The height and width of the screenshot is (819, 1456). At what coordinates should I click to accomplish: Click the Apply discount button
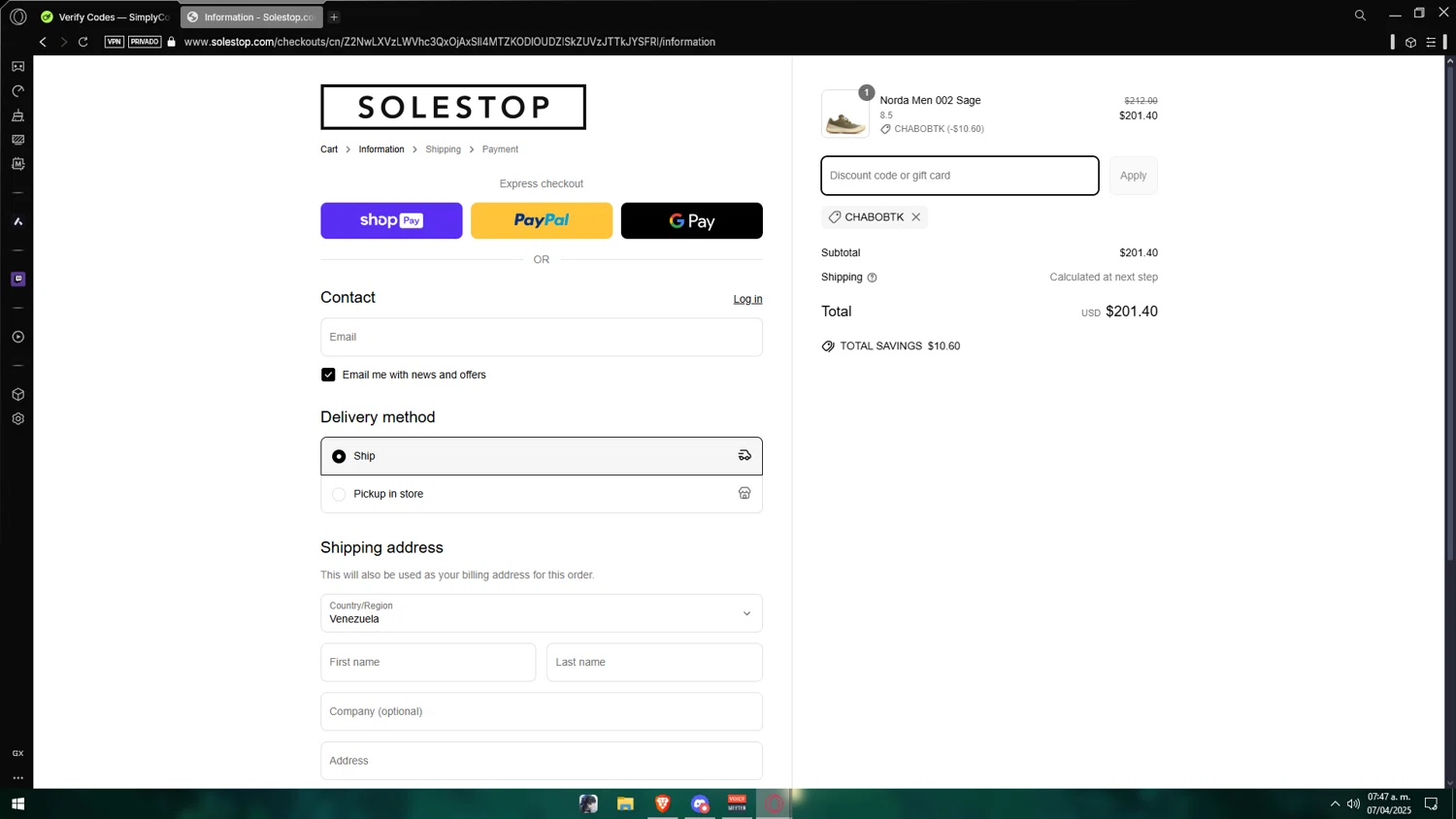pyautogui.click(x=1133, y=176)
